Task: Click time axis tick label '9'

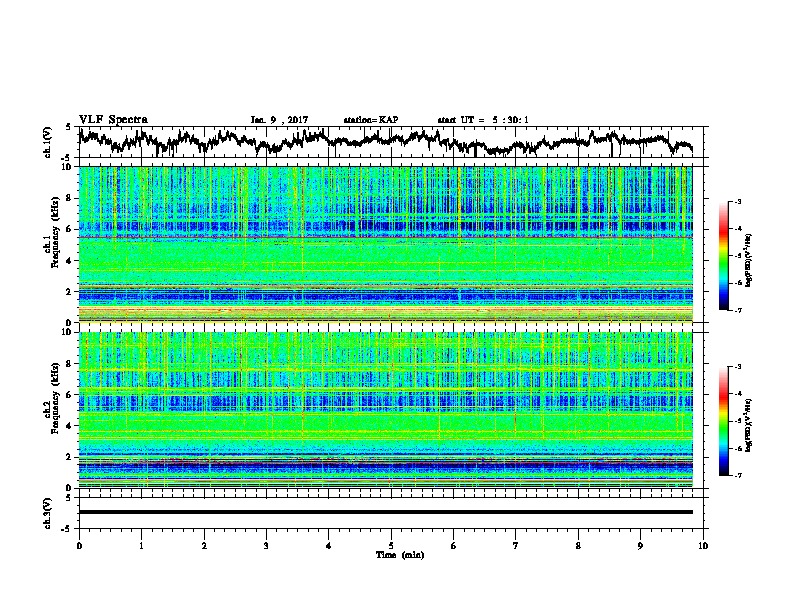Action: pos(640,546)
